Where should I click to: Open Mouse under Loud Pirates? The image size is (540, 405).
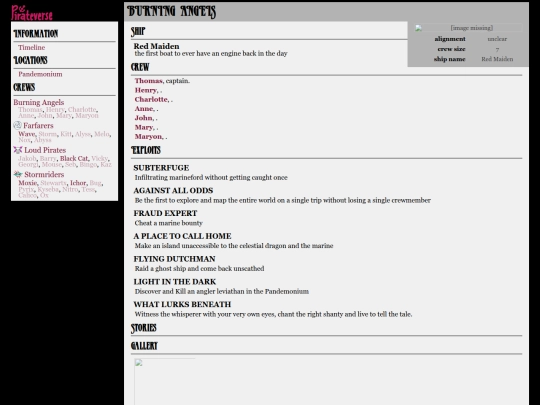tap(51, 164)
